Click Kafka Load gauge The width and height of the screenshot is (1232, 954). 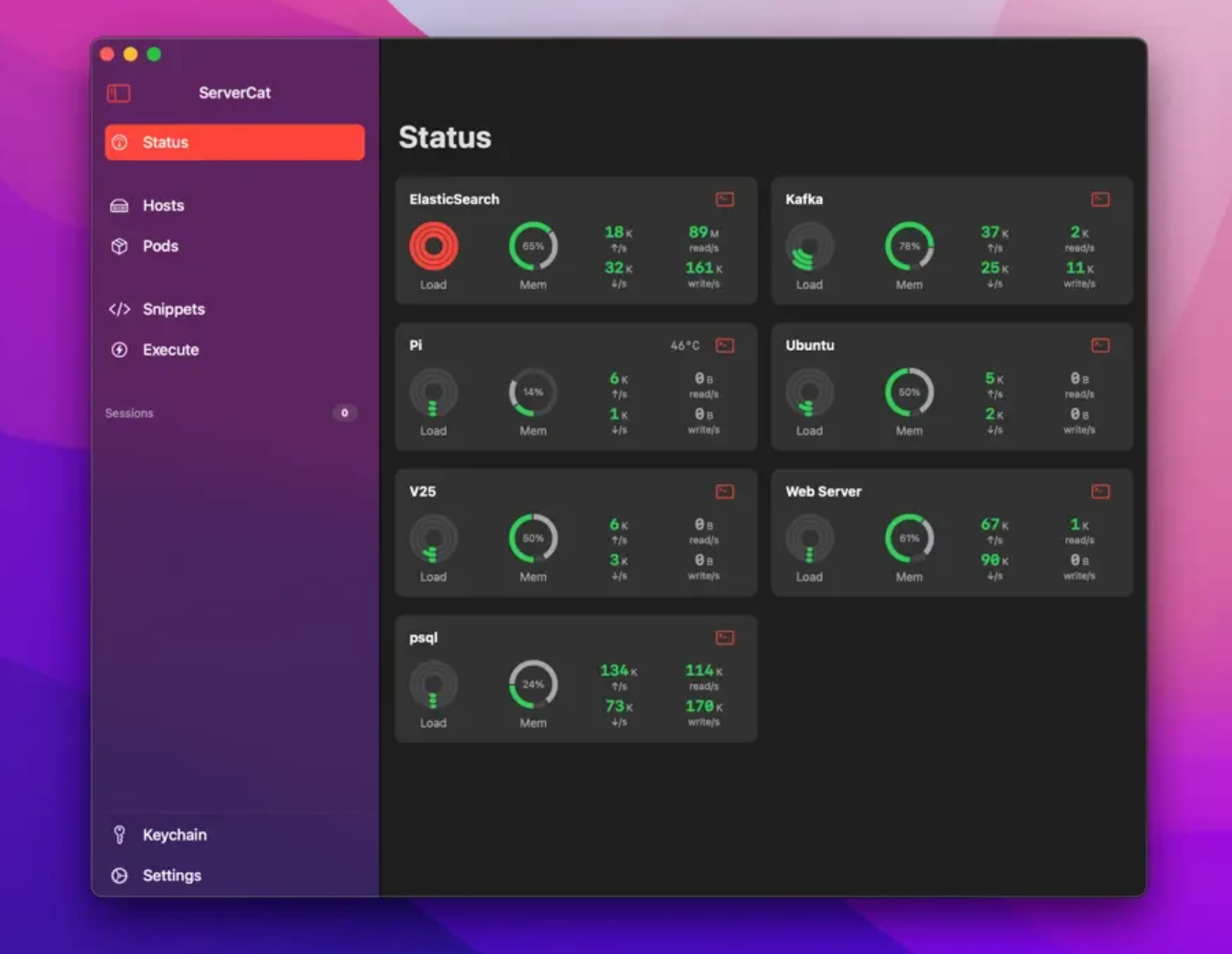click(809, 246)
